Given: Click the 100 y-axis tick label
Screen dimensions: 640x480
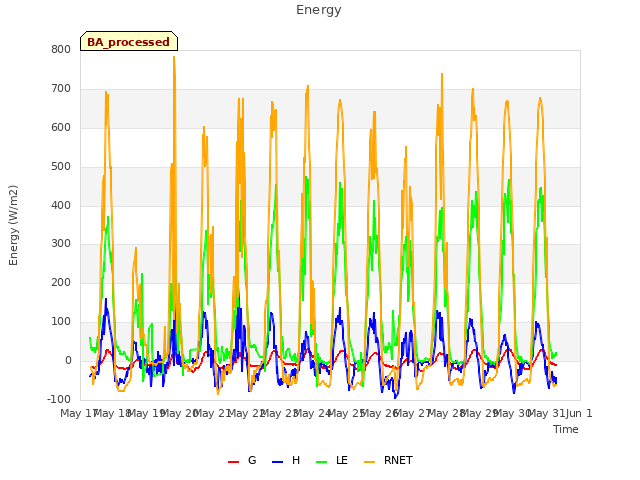Looking at the screenshot, I should click(x=61, y=322).
